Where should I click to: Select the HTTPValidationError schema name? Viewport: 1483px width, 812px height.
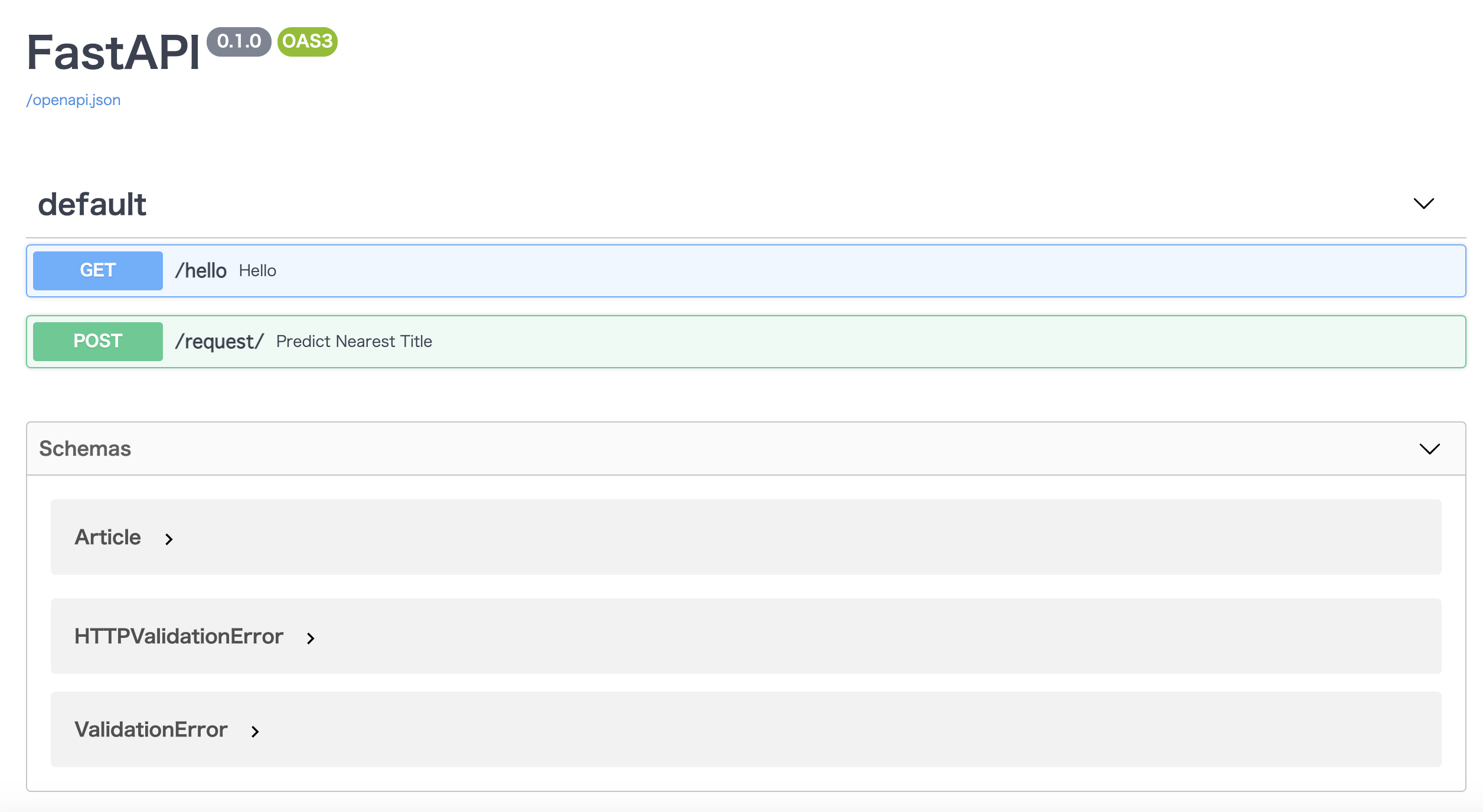(179, 637)
